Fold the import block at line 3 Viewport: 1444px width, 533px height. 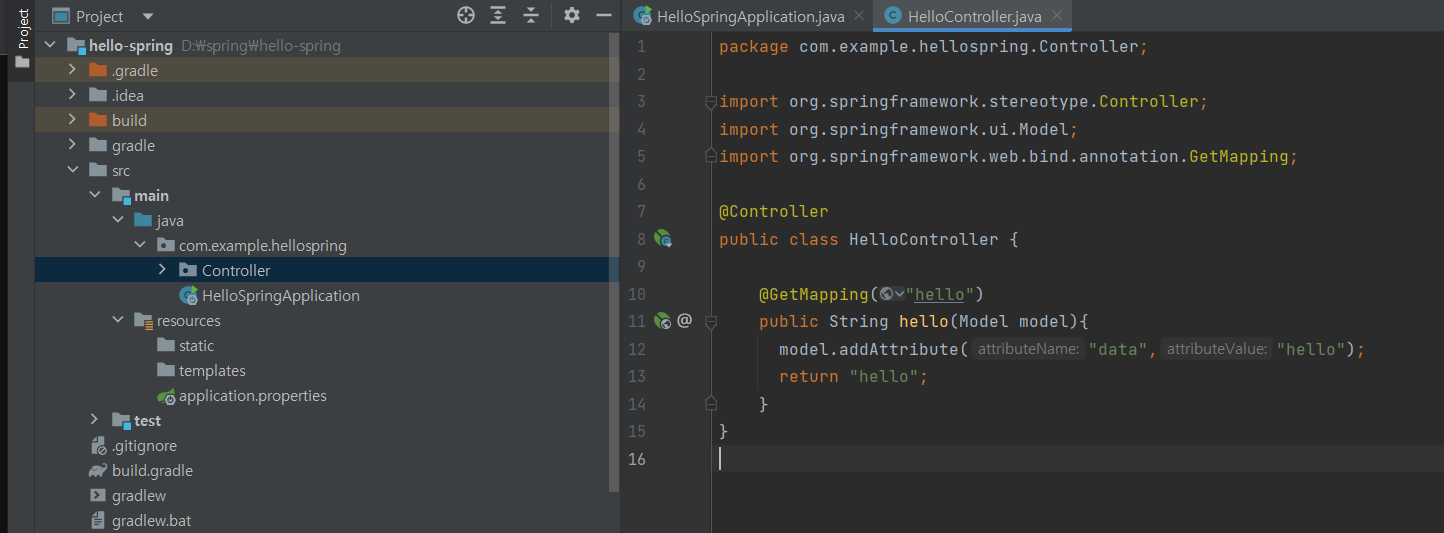[711, 102]
